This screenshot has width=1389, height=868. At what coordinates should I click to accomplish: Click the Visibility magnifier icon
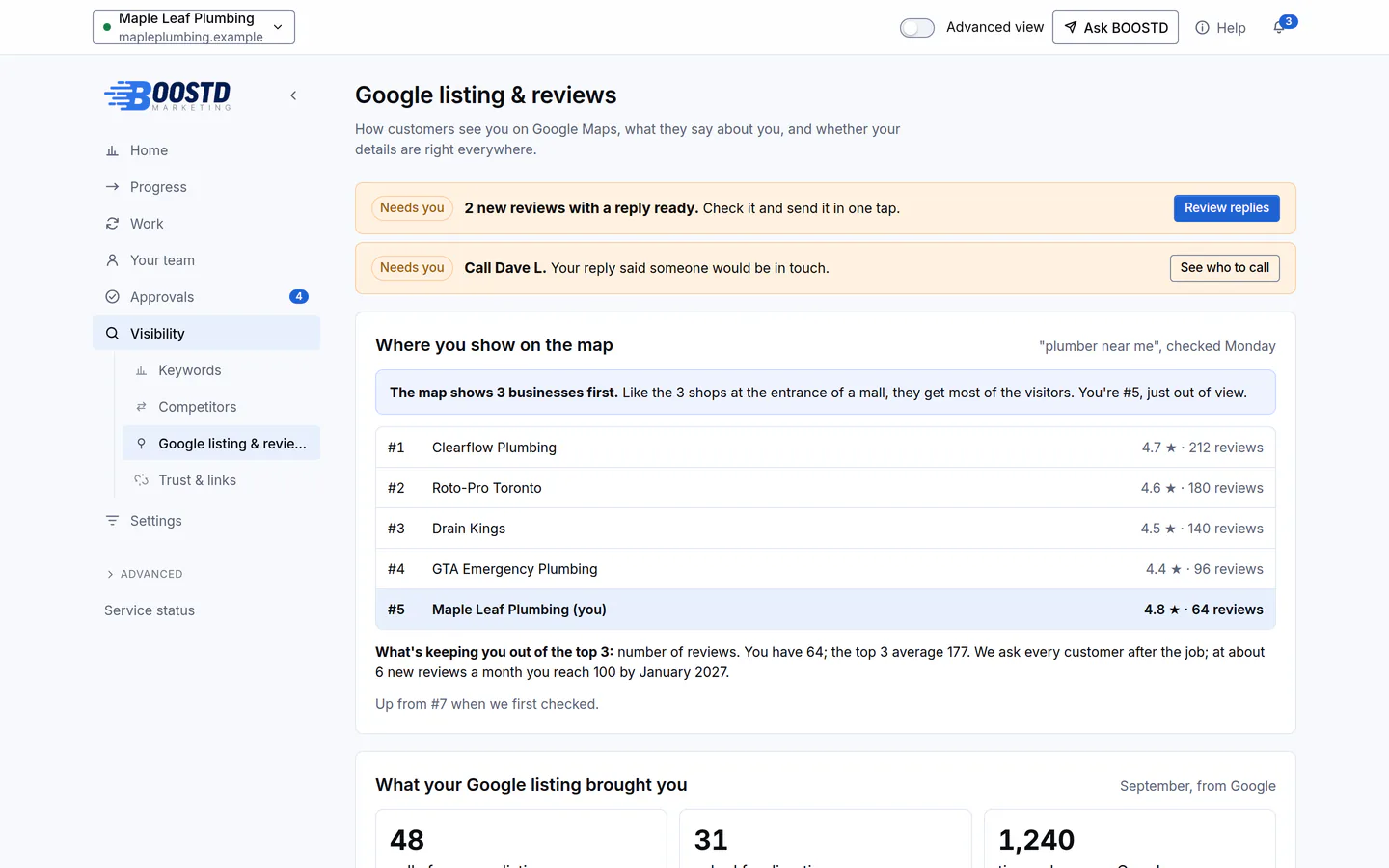(112, 334)
